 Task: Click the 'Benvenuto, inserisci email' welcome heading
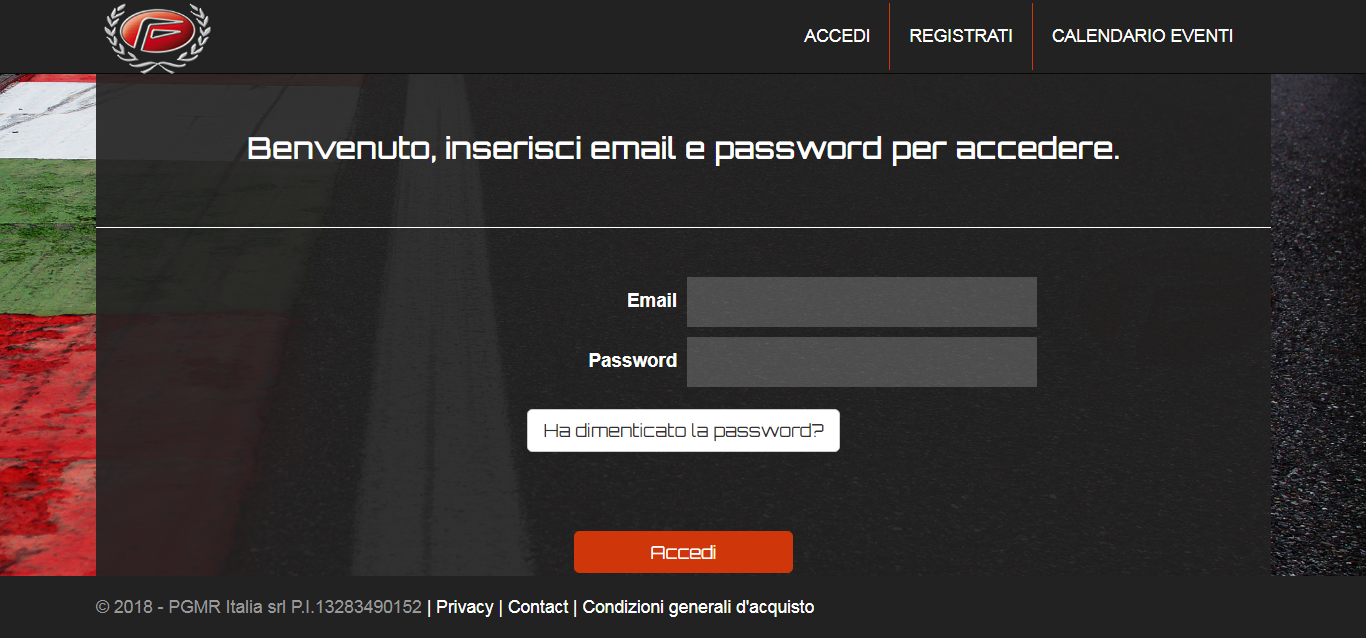[x=683, y=150]
